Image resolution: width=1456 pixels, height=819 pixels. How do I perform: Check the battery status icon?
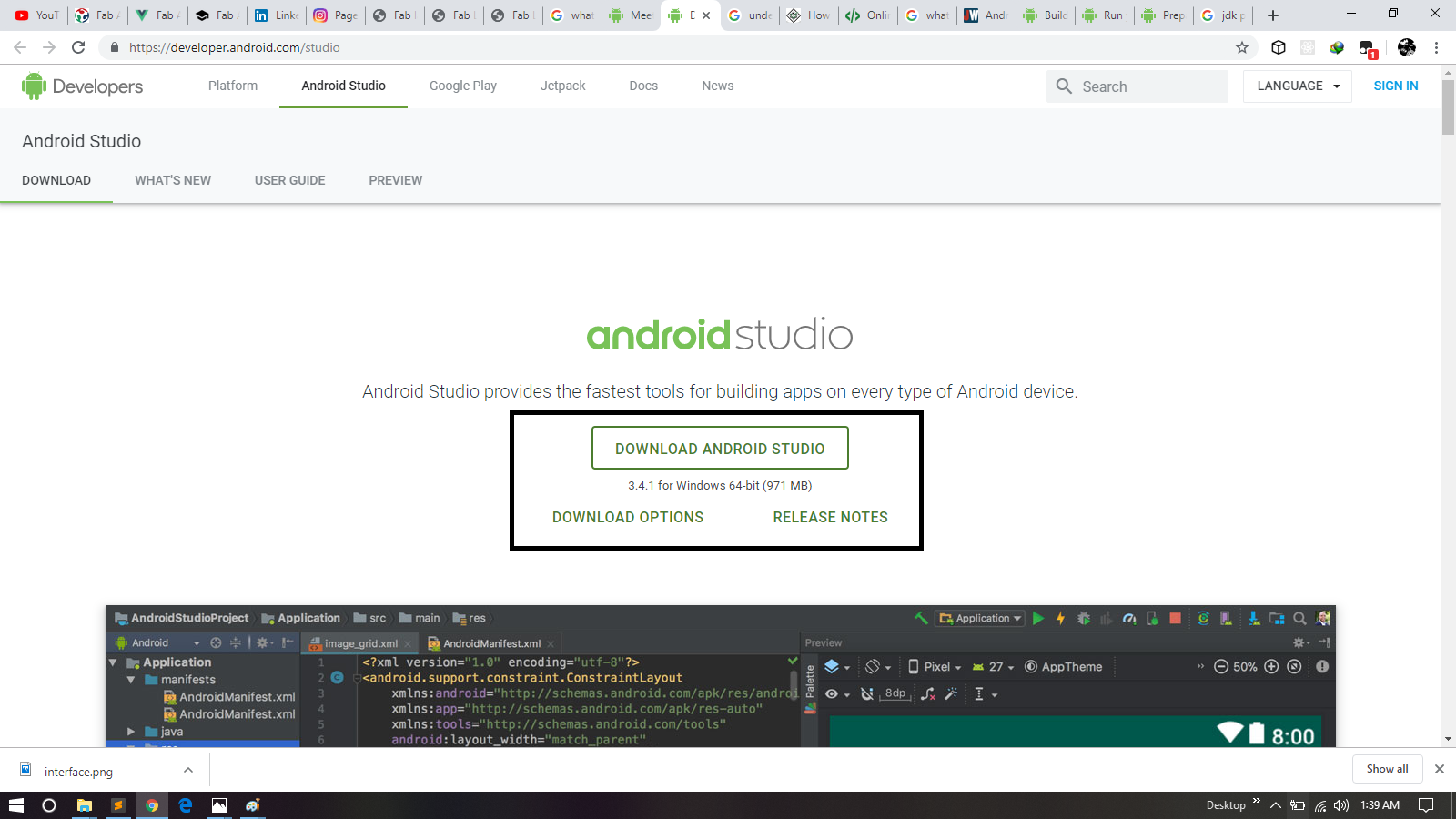pos(1298,805)
